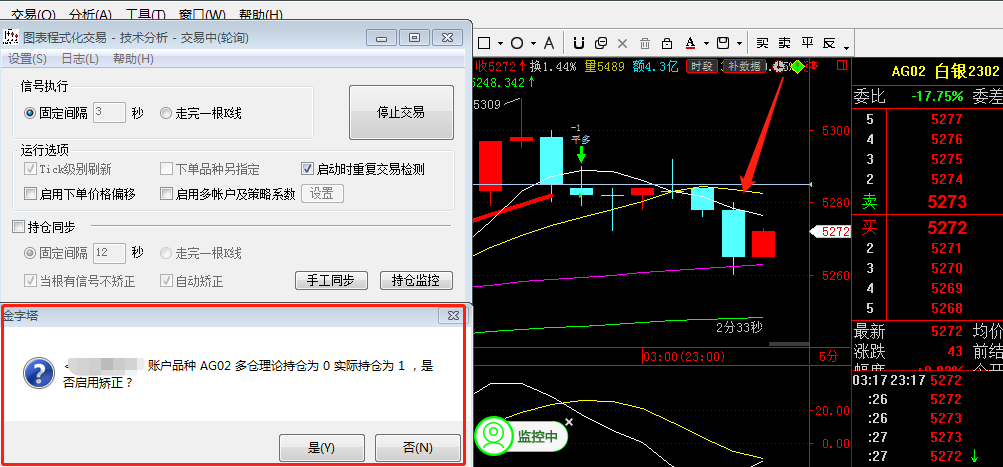Open 帮助(H) menu in trading window
The image size is (1003, 467).
(x=133, y=59)
